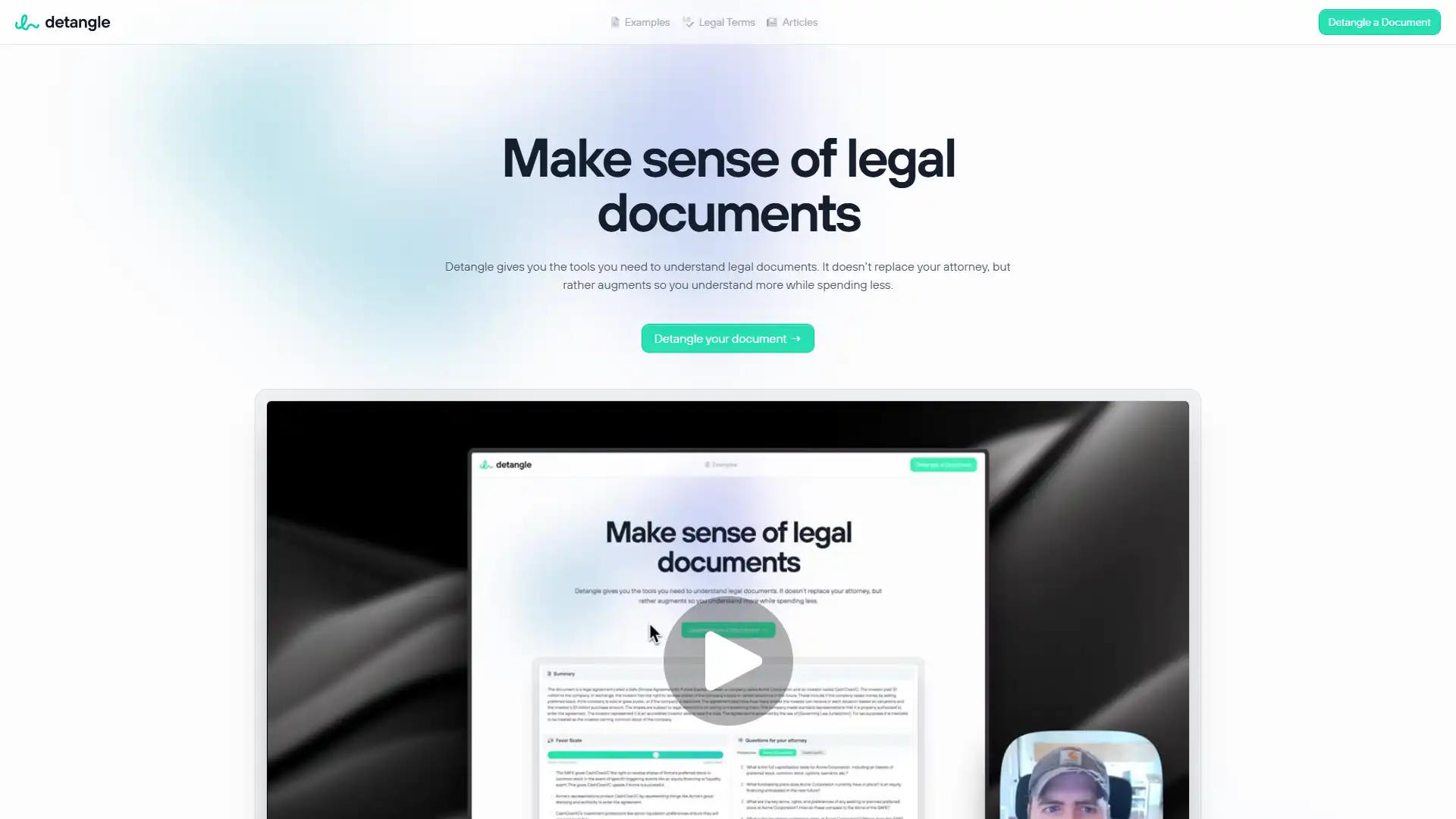This screenshot has height=819, width=1456.
Task: Click the Detangle logo icon
Action: pos(25,22)
